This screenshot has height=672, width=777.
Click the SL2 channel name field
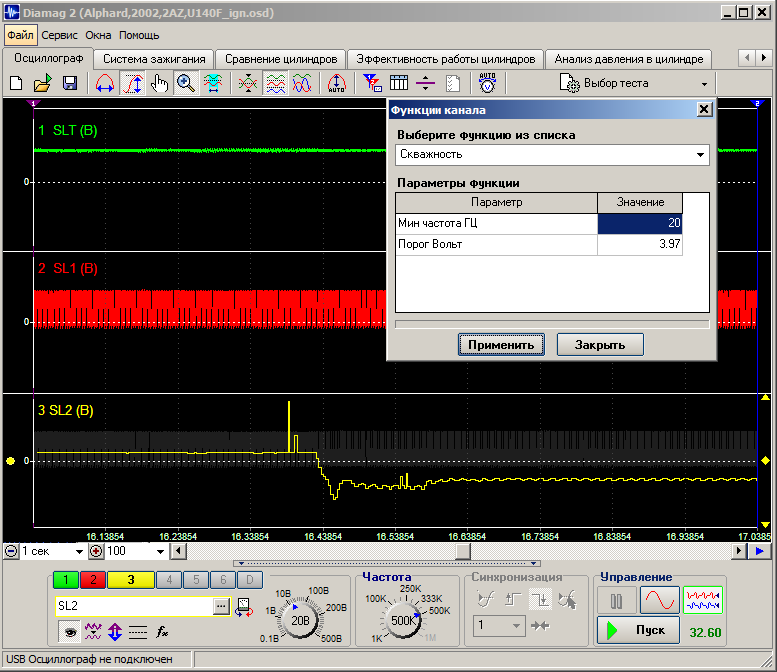pyautogui.click(x=135, y=606)
